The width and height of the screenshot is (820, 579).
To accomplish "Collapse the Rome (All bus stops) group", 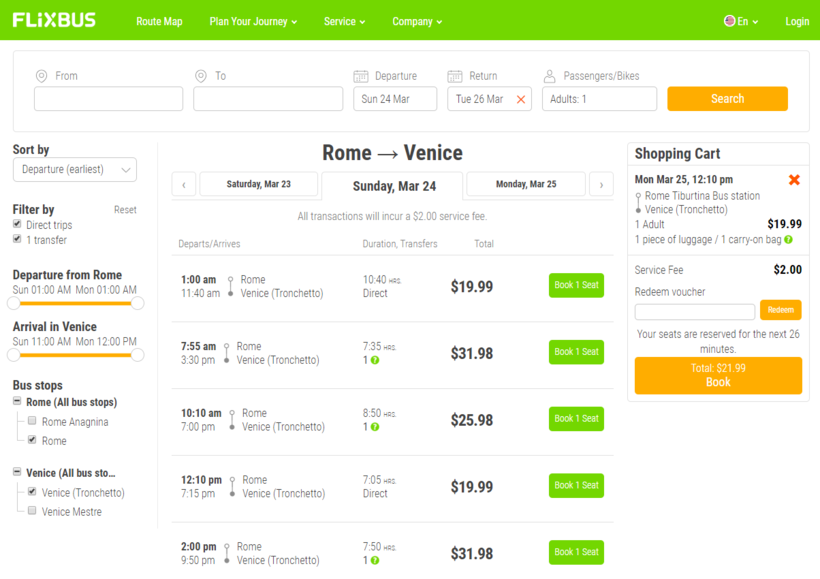I will click(17, 402).
